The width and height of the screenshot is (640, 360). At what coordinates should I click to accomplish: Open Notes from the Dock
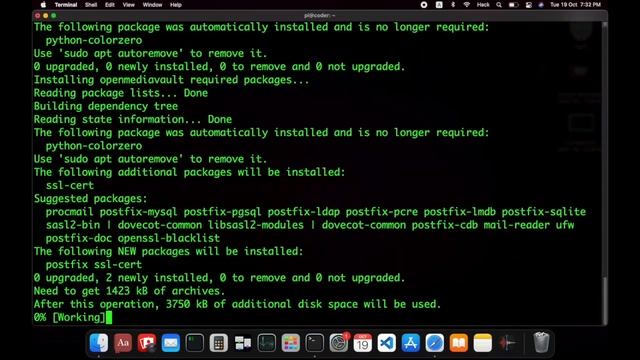tap(483, 343)
